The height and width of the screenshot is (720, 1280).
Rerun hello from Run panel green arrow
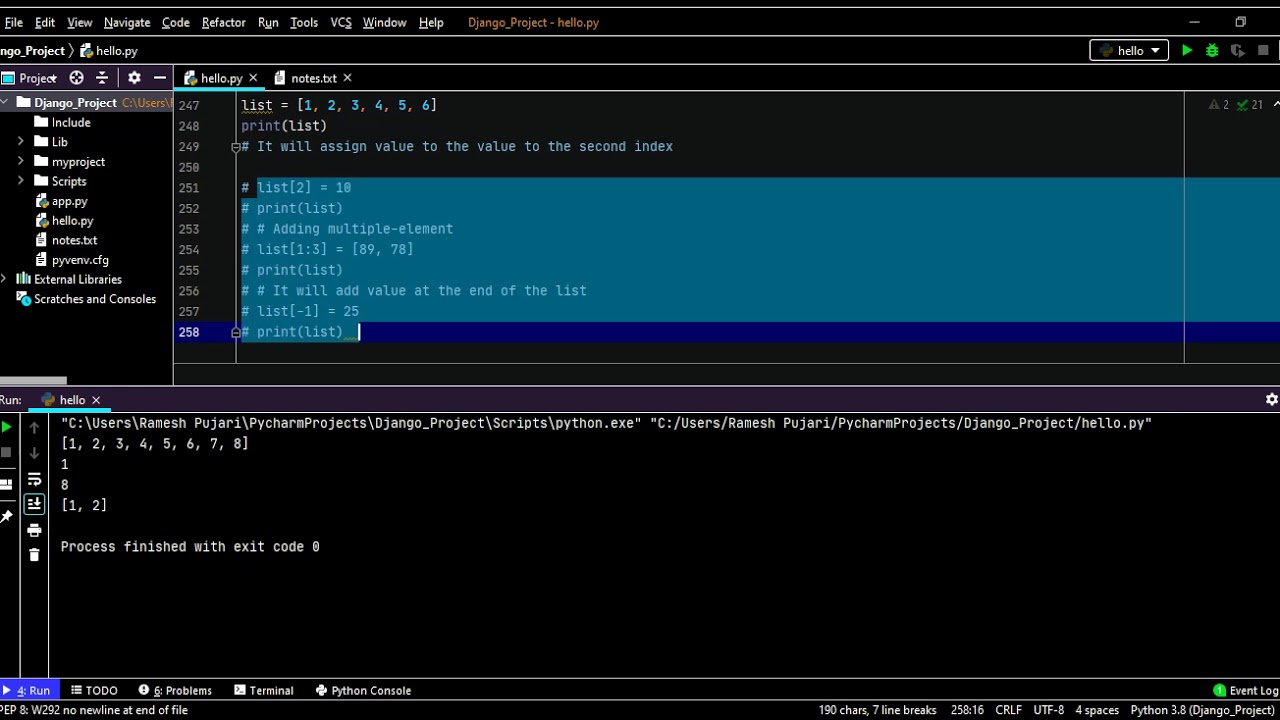(7, 427)
